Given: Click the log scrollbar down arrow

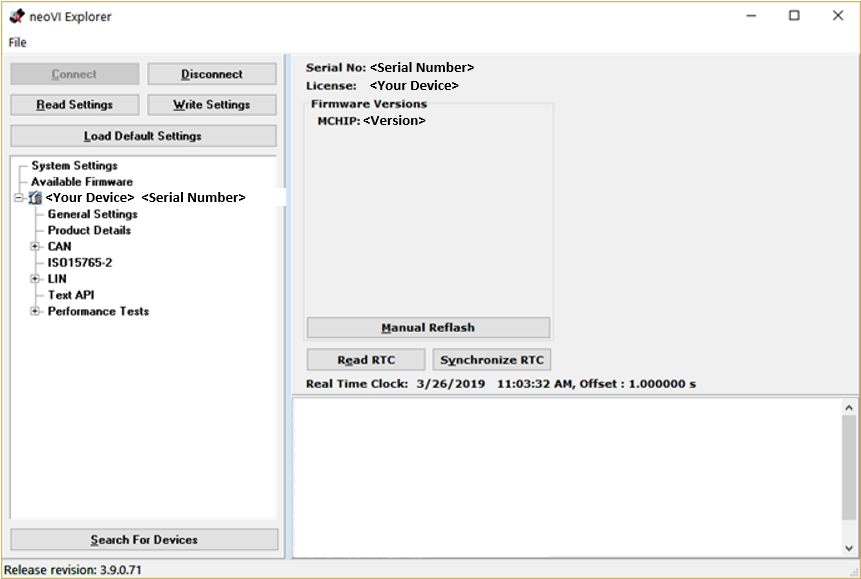Looking at the screenshot, I should 849,548.
